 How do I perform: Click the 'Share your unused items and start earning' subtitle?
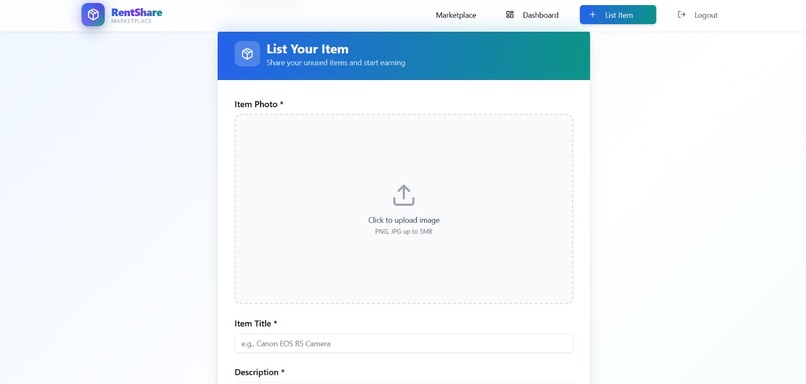tap(336, 63)
